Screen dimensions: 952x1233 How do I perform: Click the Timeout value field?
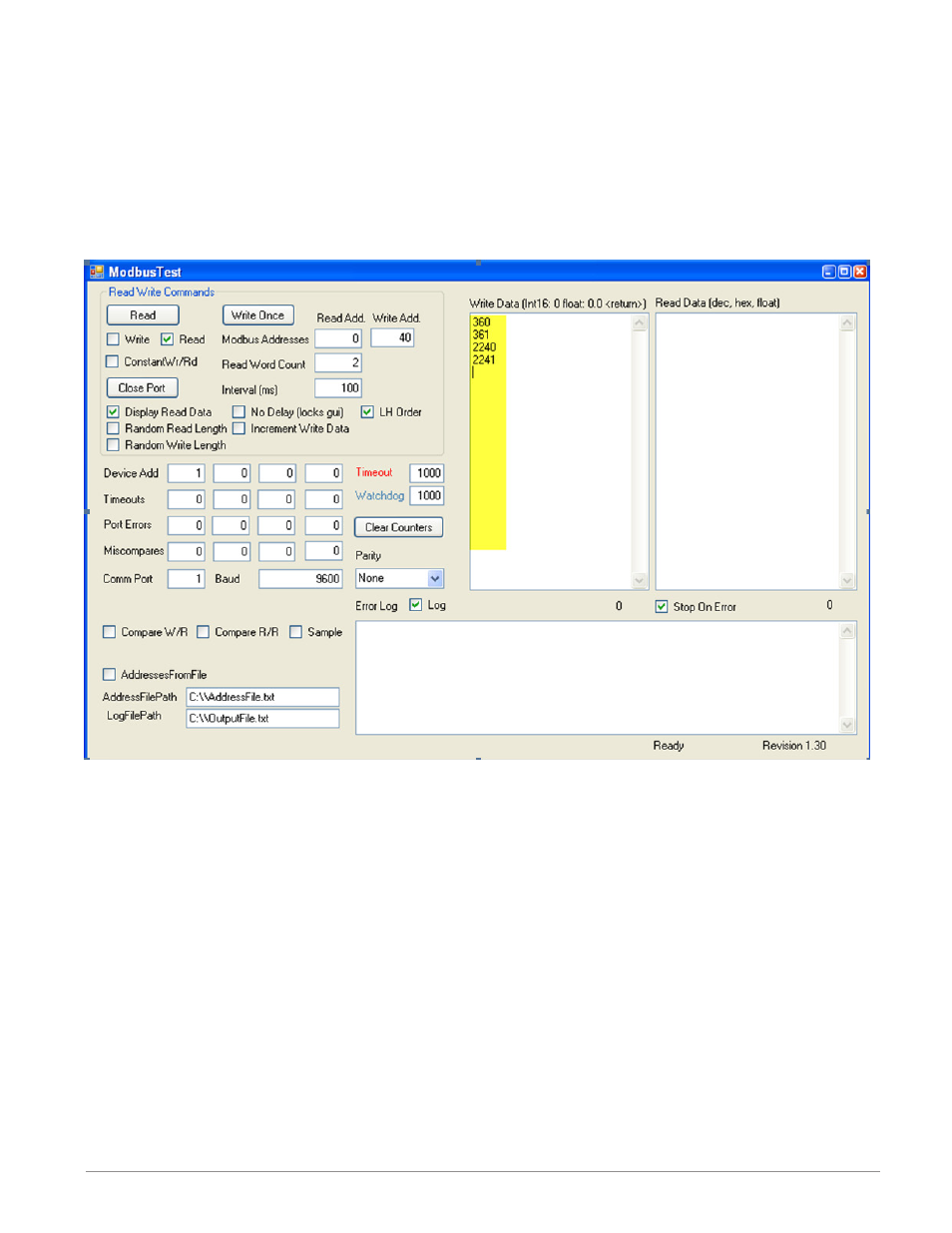tap(426, 473)
